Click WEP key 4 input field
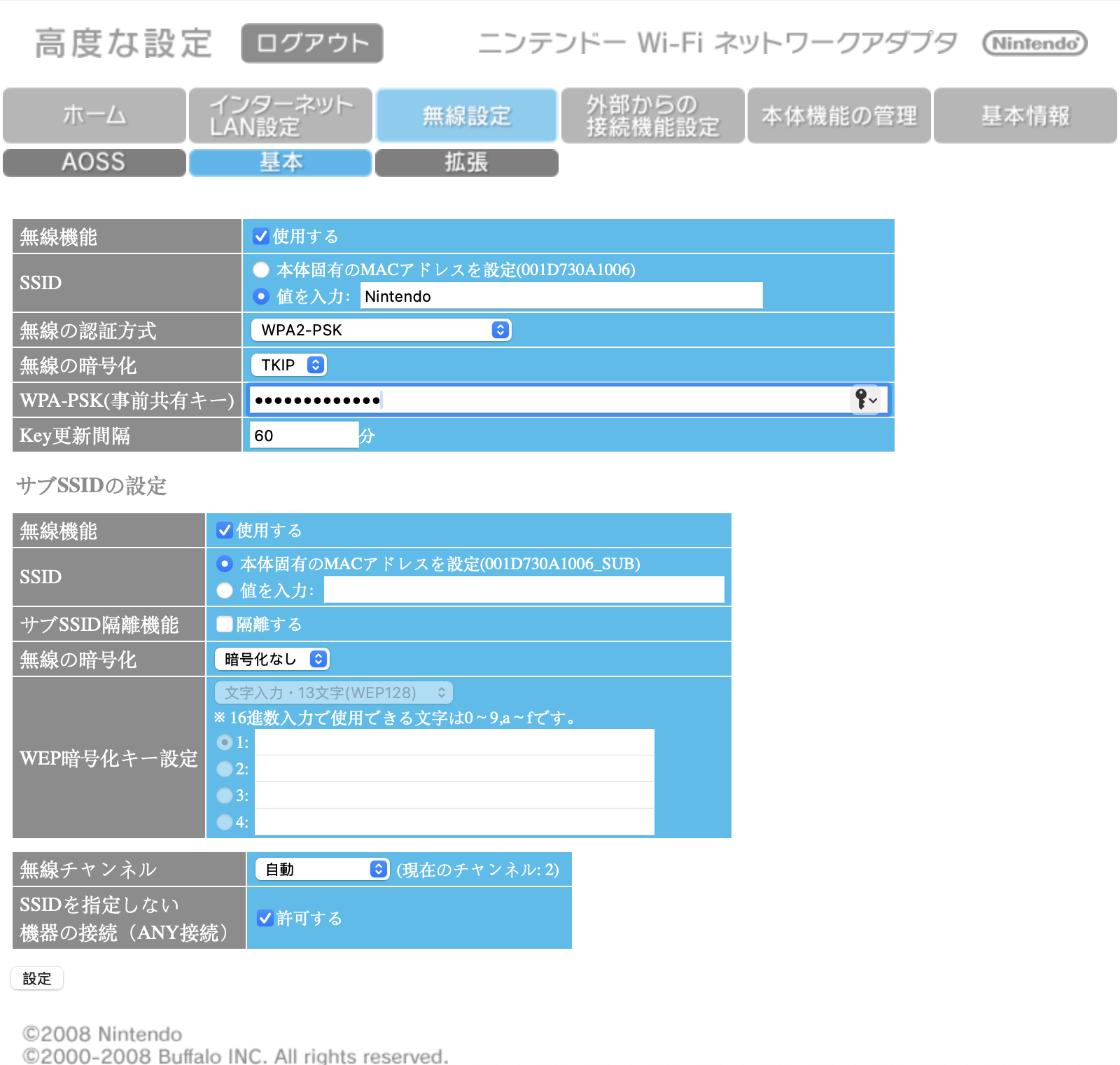 click(x=455, y=822)
